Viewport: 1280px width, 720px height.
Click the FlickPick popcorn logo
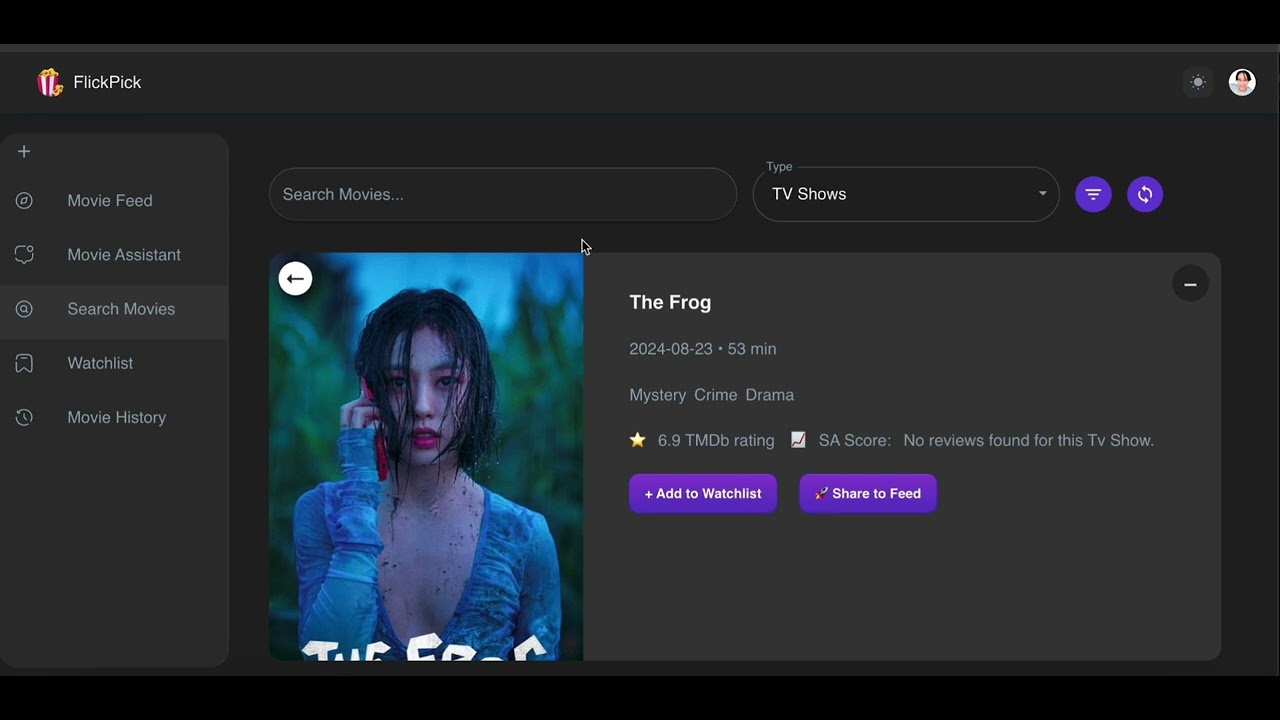(49, 82)
